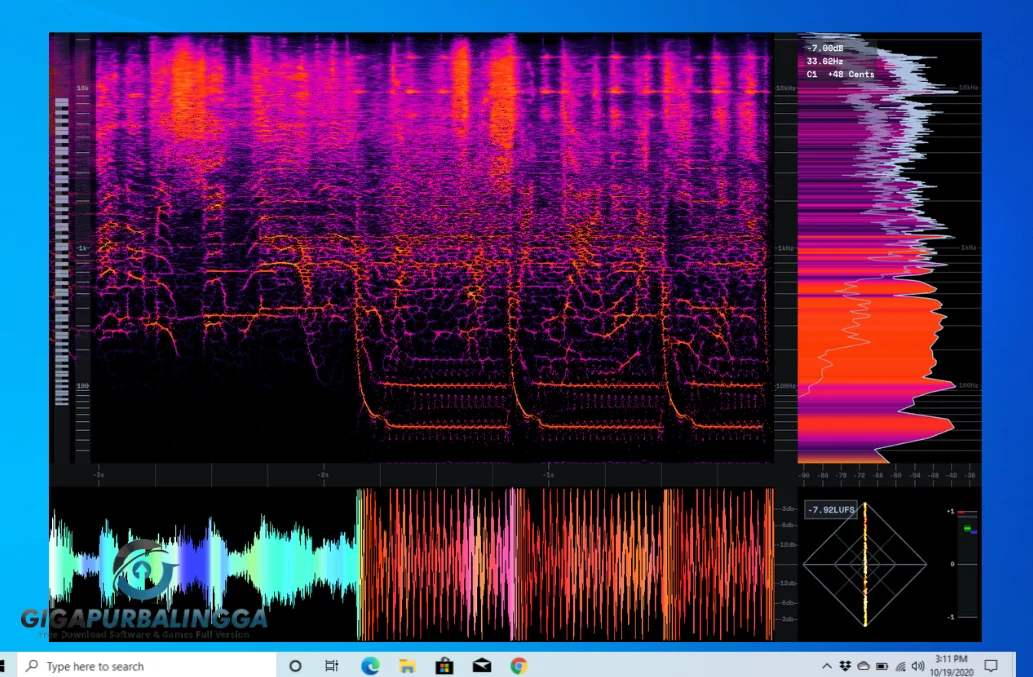The width and height of the screenshot is (1033, 677).
Task: Click the 3:11 PM clock
Action: [x=951, y=659]
